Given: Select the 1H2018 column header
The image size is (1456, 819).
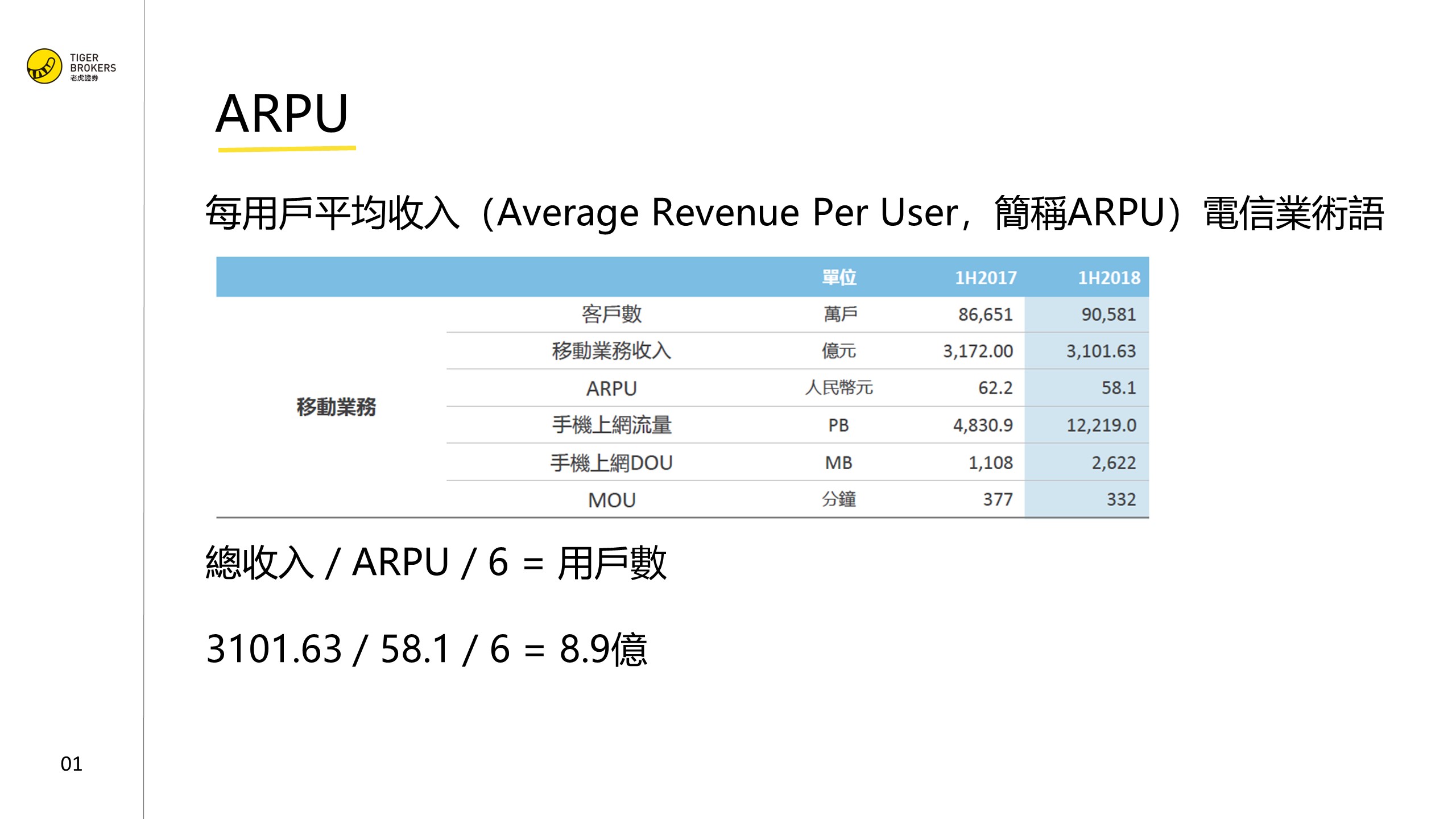Looking at the screenshot, I should pos(1108,278).
